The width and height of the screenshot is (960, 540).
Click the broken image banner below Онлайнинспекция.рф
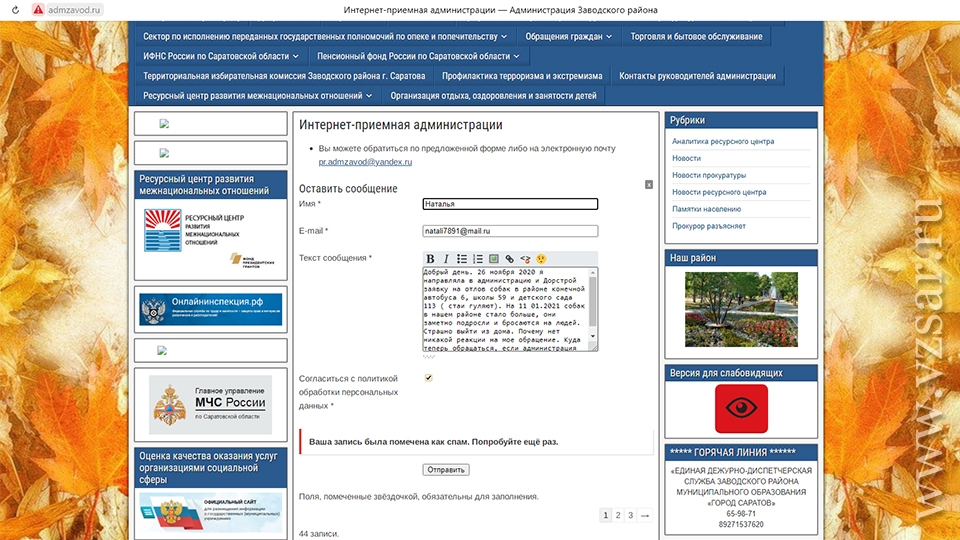(162, 350)
